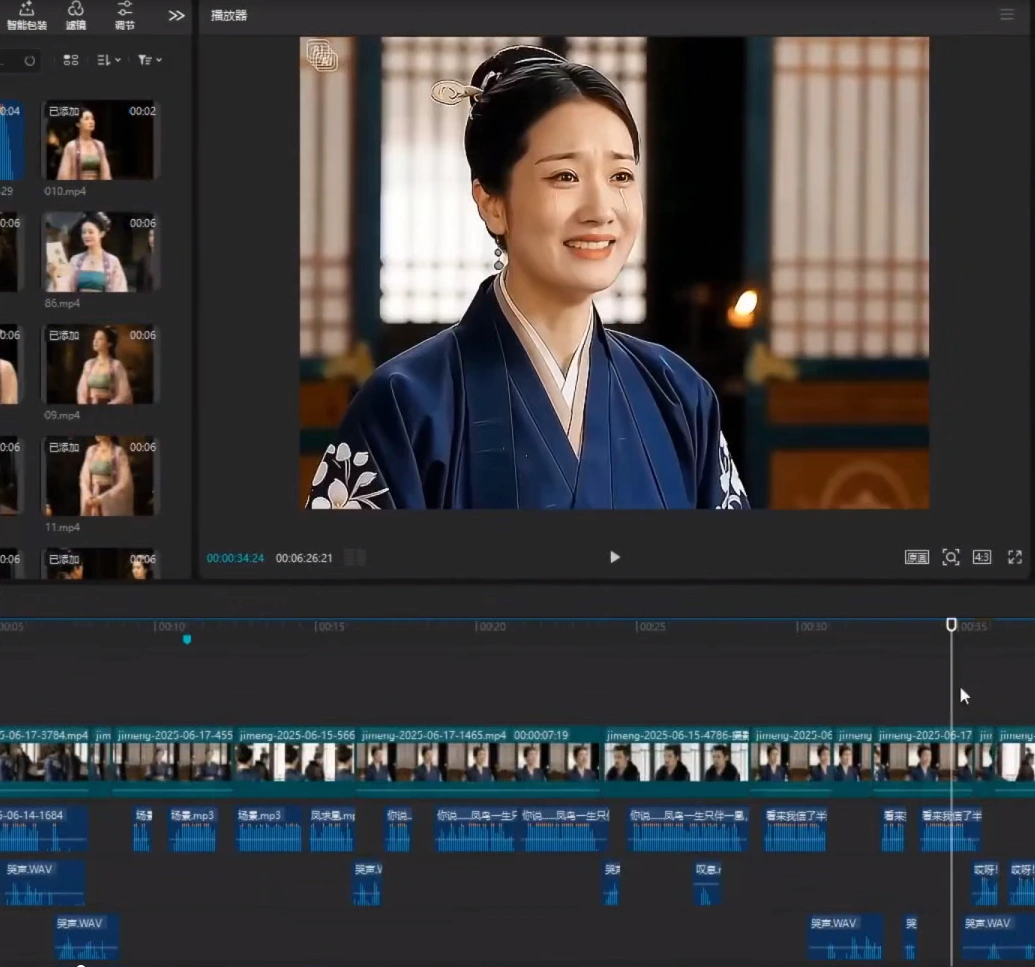
Task: Enter fullscreen preview mode
Action: [x=1014, y=557]
